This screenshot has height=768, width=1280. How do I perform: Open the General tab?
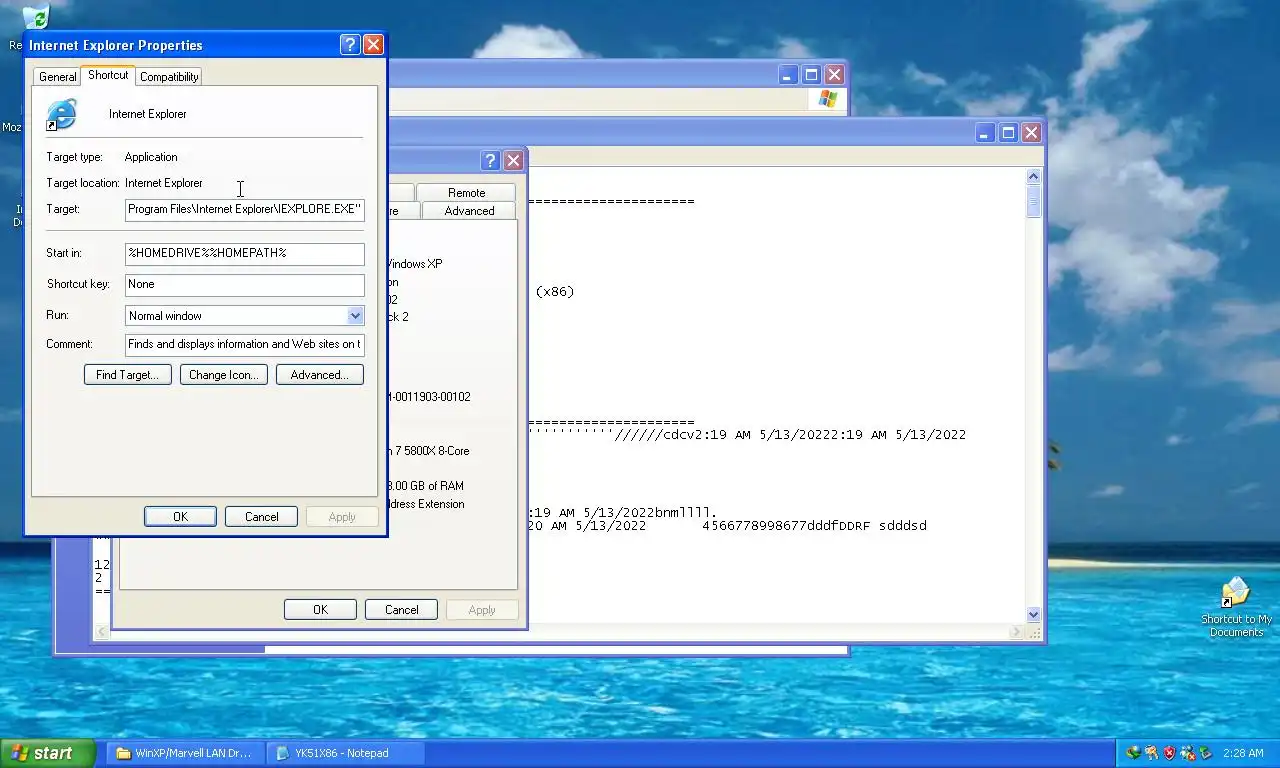(x=57, y=77)
